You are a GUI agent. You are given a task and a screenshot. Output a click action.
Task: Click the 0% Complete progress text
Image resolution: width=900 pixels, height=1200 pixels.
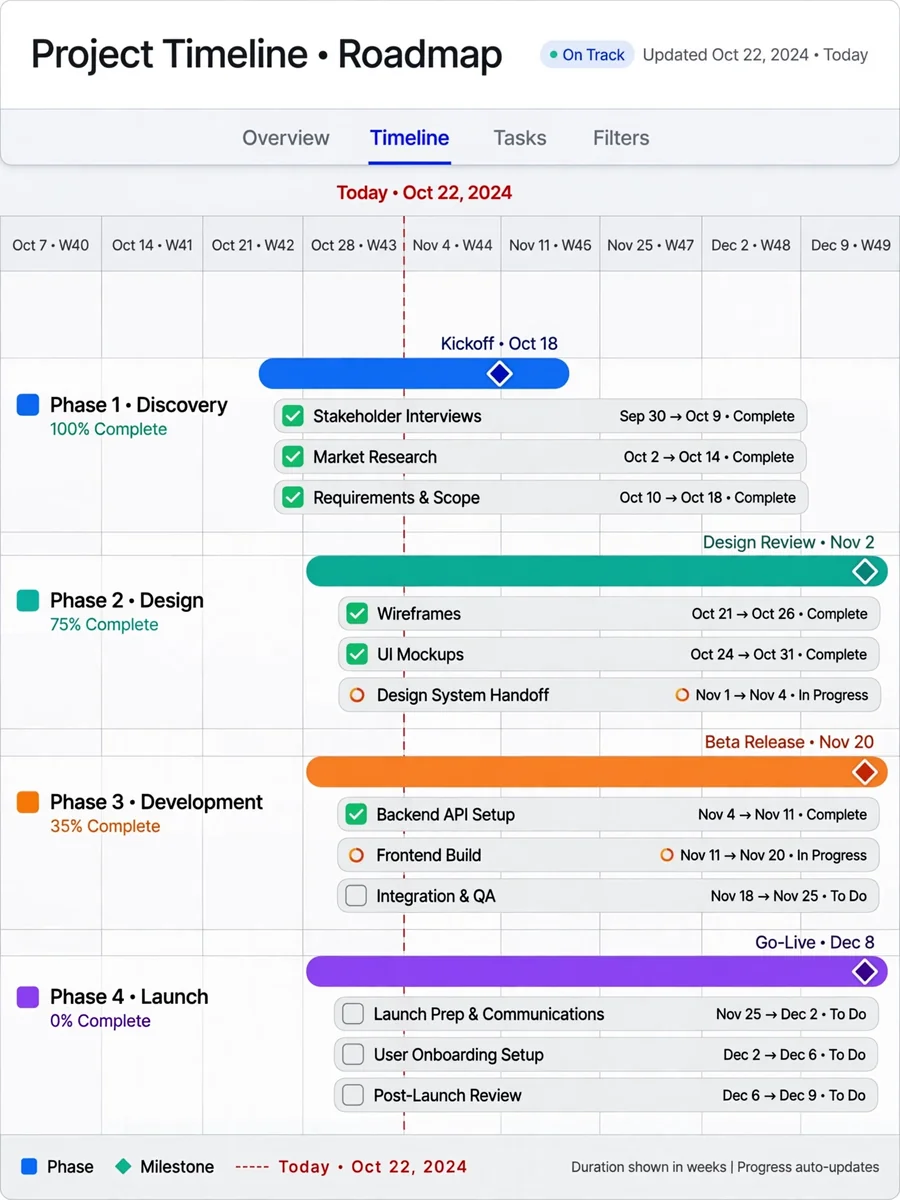click(100, 1021)
